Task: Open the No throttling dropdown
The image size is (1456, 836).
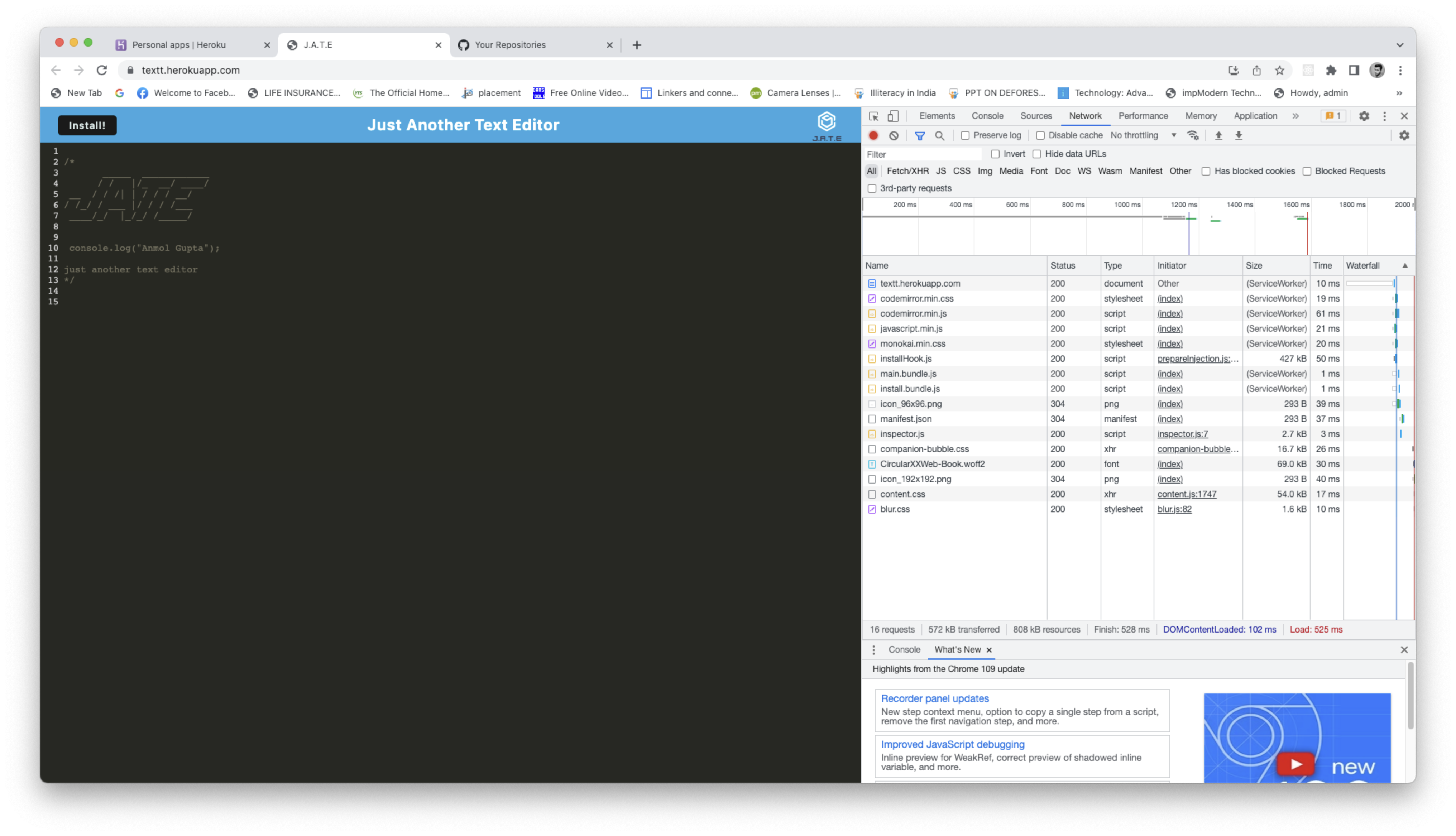Action: 1143,135
